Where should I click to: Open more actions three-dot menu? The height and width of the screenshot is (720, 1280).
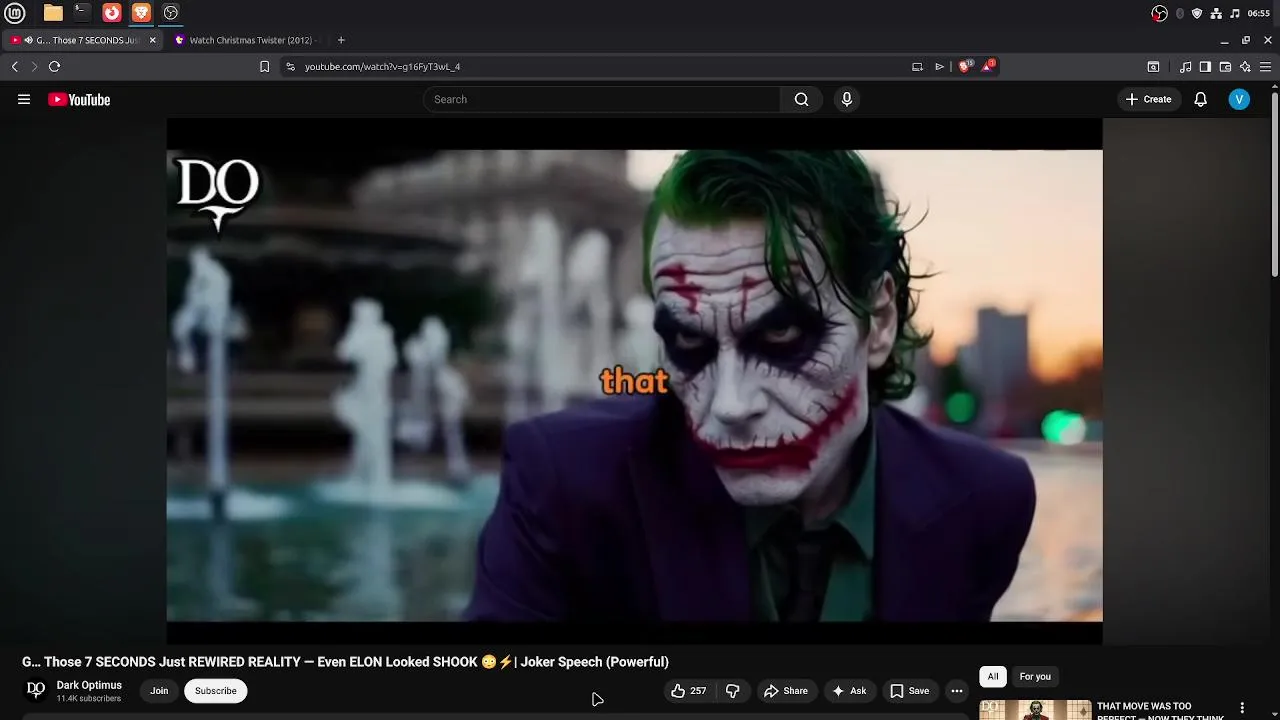pyautogui.click(x=957, y=691)
